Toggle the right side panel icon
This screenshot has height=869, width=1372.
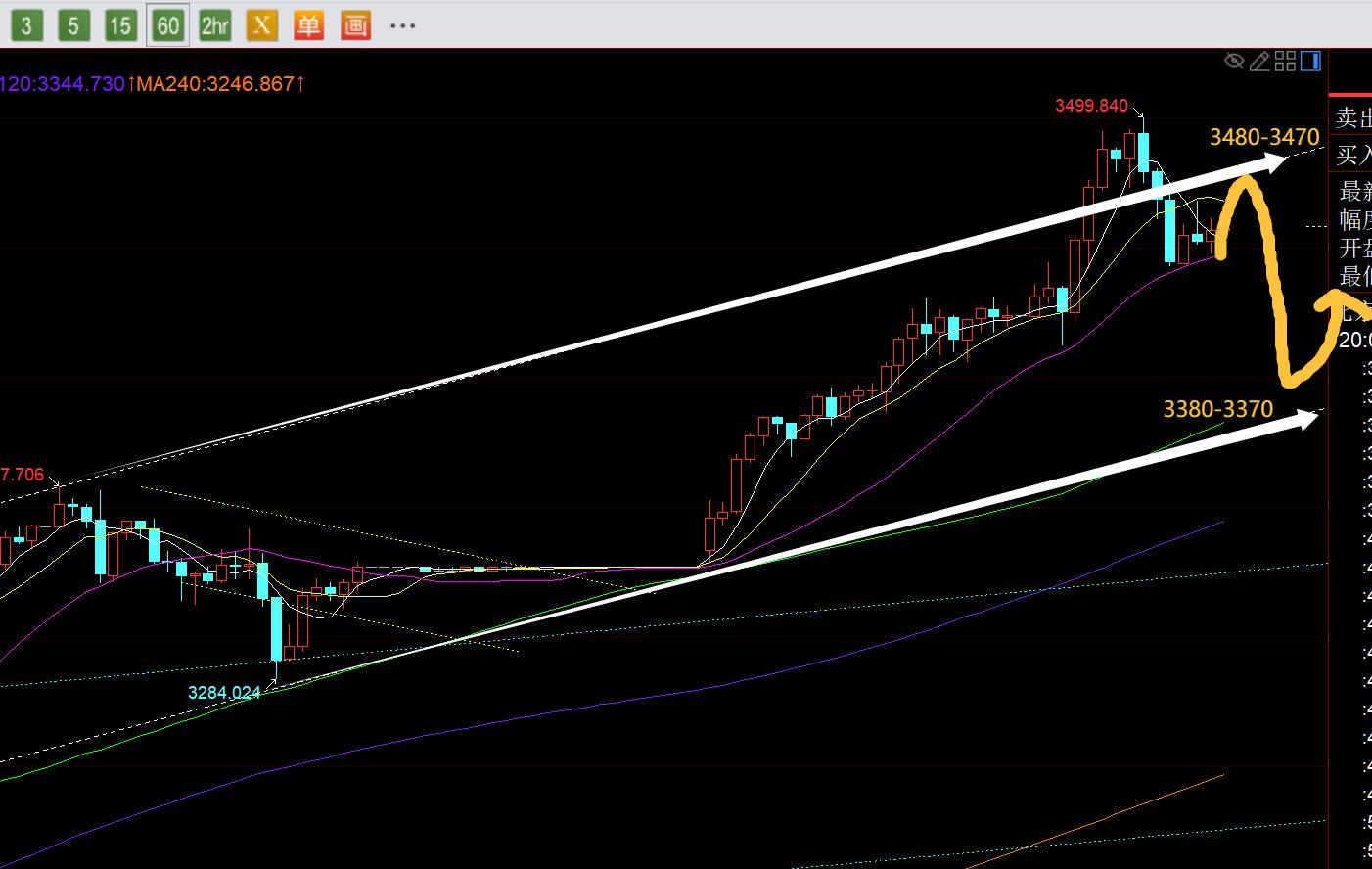pyautogui.click(x=1311, y=62)
